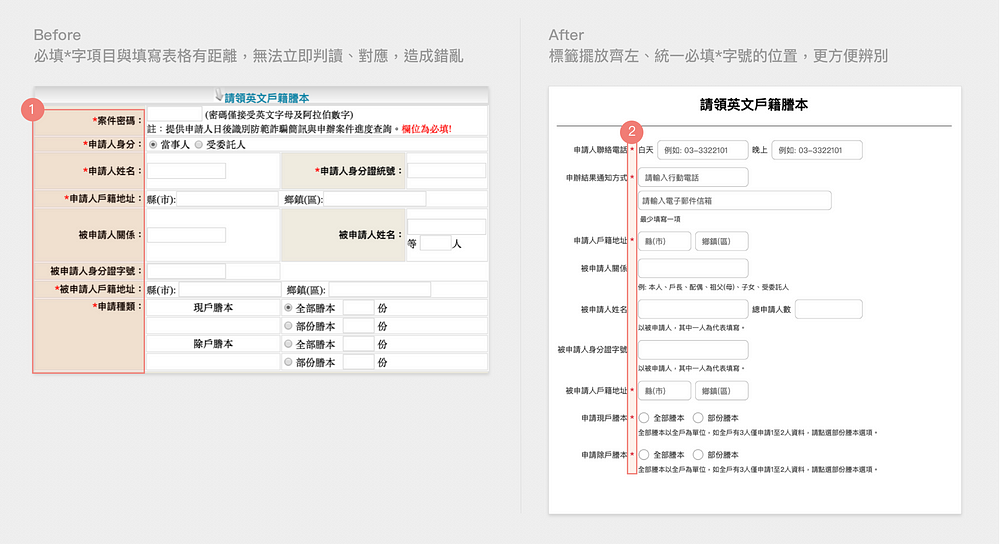Image resolution: width=1000 pixels, height=544 pixels.
Task: Click the hint listing 本人、戶長、配偶 examples
Action: click(x=714, y=288)
